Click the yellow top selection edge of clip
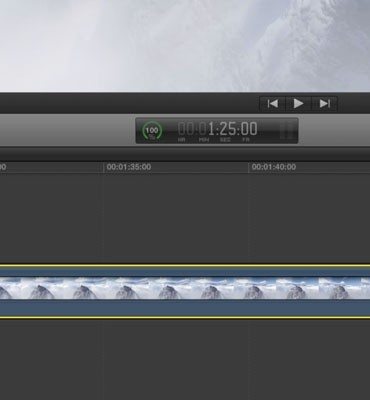The height and width of the screenshot is (400, 370). tap(185, 265)
